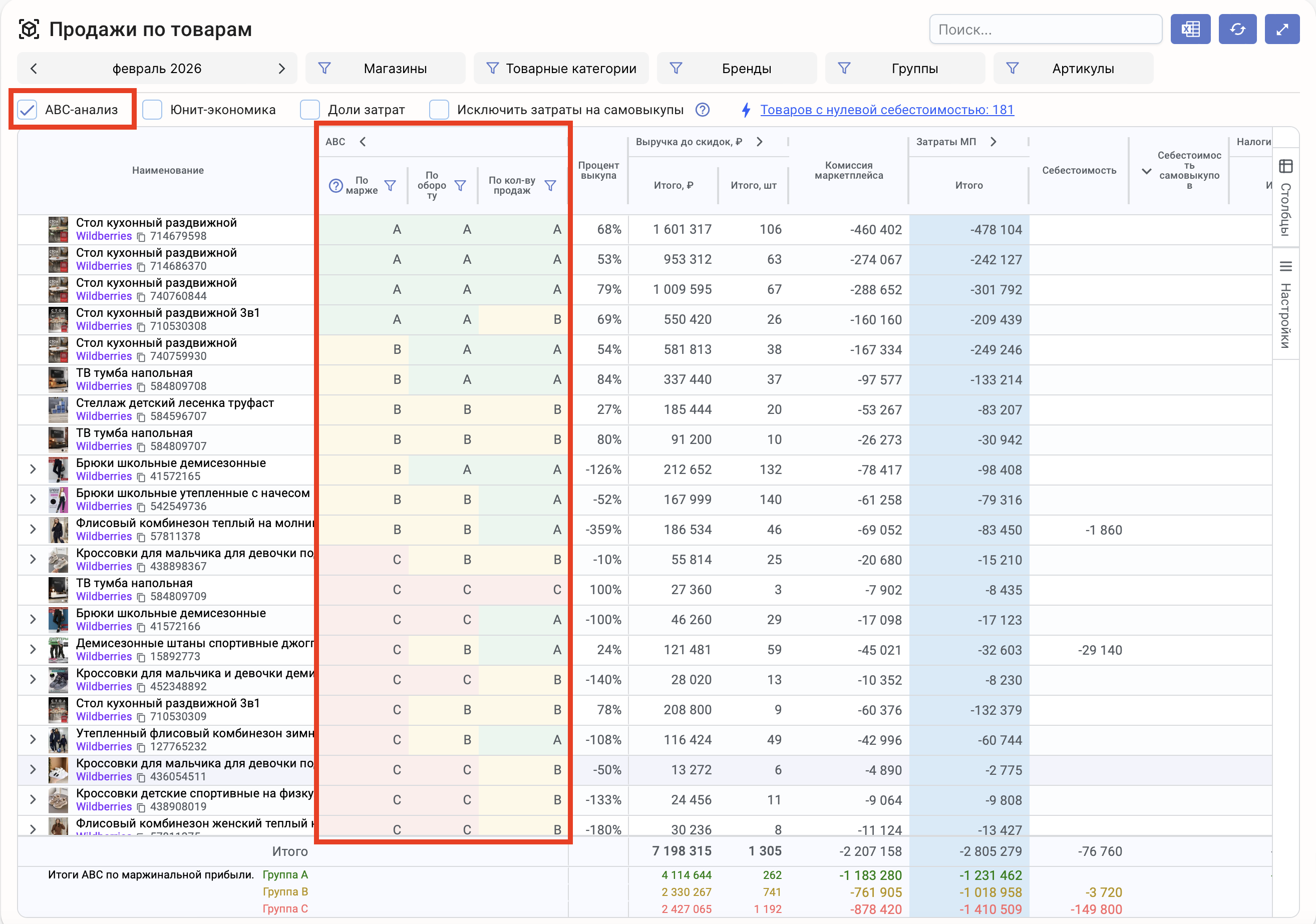Collapse the ABC column group chevron

coord(363,142)
